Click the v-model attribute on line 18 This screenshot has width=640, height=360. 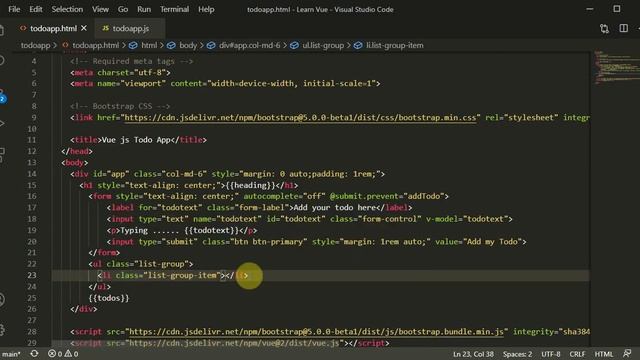[x=442, y=219]
